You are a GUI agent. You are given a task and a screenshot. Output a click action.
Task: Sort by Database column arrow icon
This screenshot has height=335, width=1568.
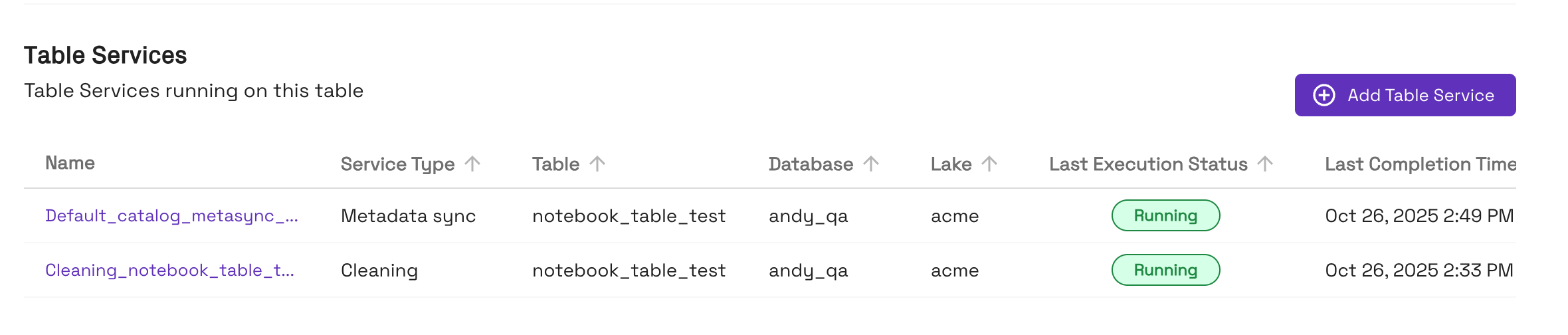pyautogui.click(x=871, y=164)
